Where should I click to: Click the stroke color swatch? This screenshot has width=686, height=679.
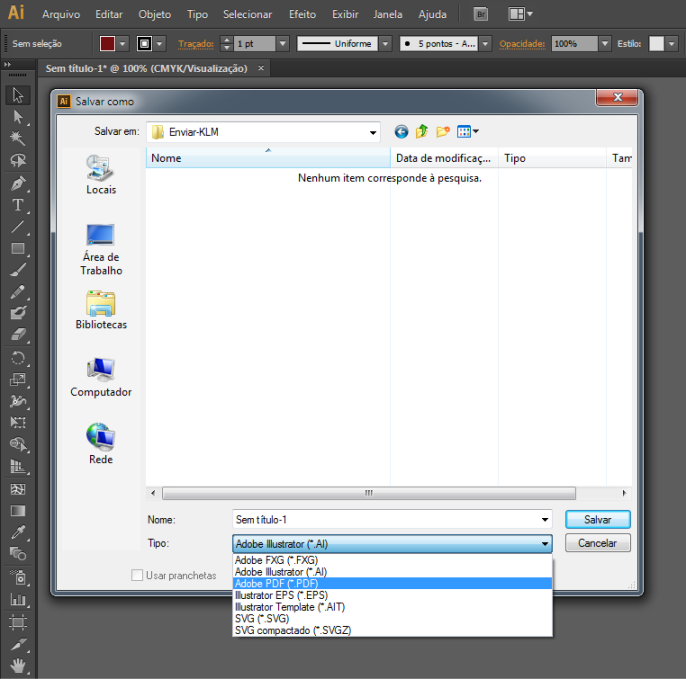pos(144,44)
